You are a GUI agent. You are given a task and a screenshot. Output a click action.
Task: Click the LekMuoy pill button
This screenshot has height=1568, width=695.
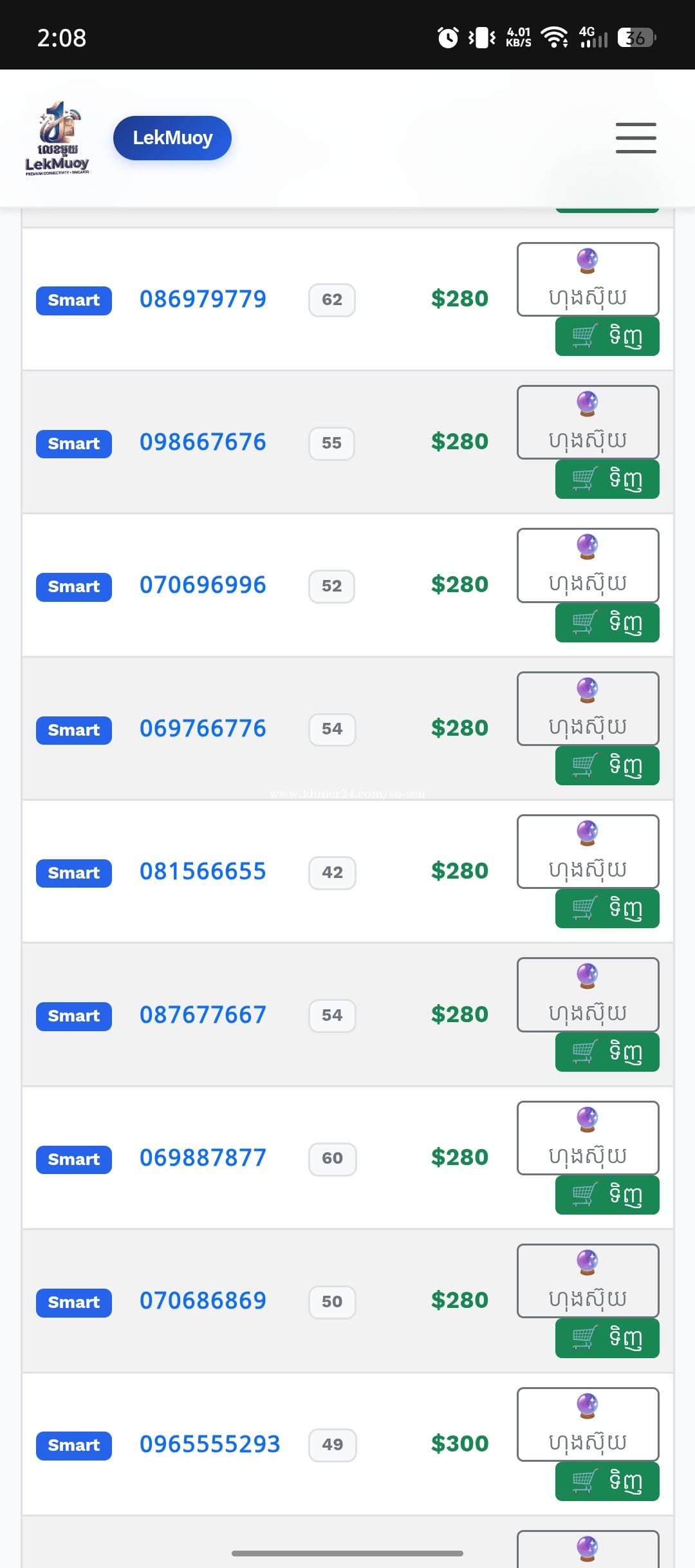[x=172, y=138]
